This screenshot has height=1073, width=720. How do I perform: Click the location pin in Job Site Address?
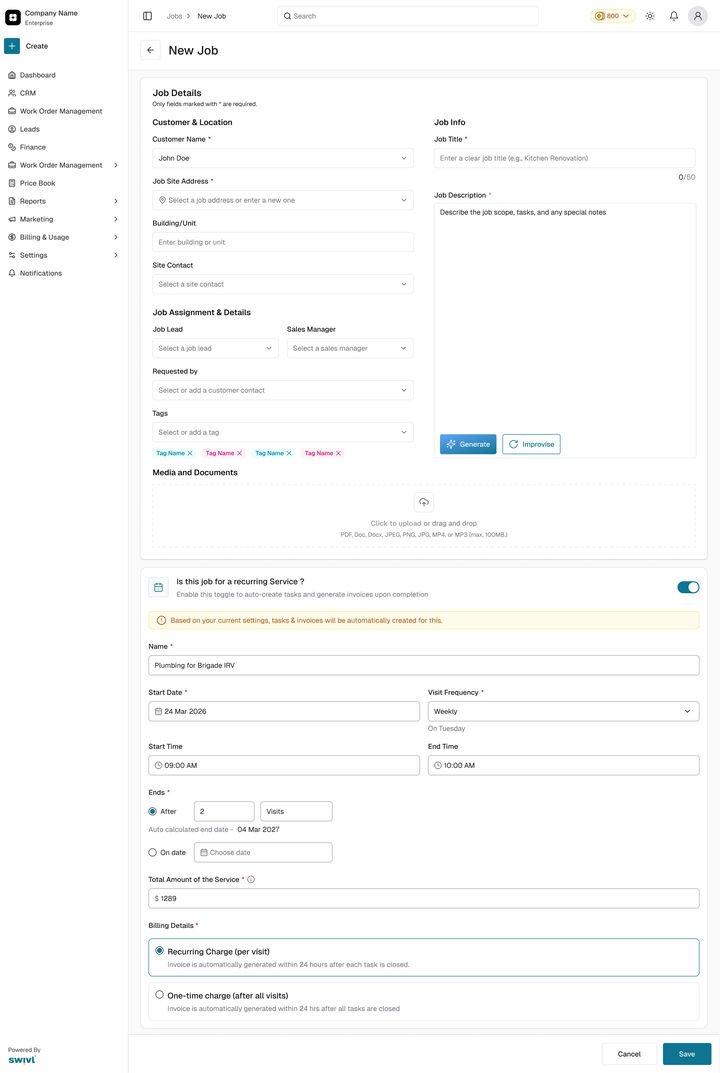point(162,200)
